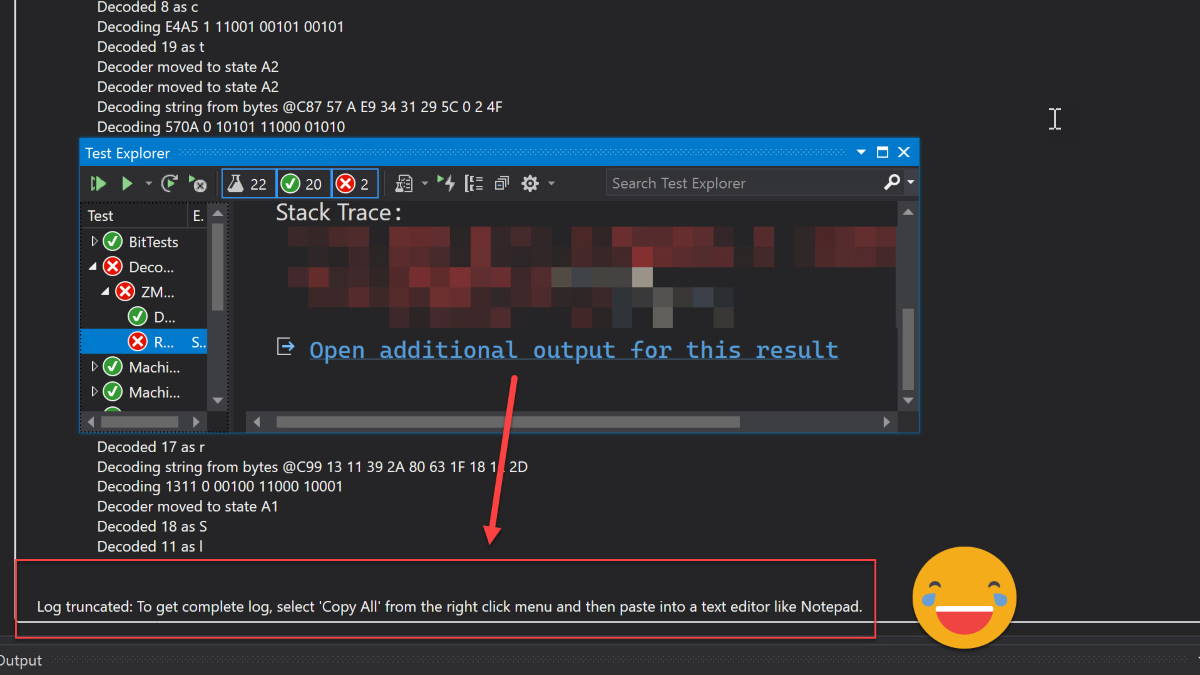1200x675 pixels.
Task: Filter tests by total count 22
Action: (x=248, y=183)
